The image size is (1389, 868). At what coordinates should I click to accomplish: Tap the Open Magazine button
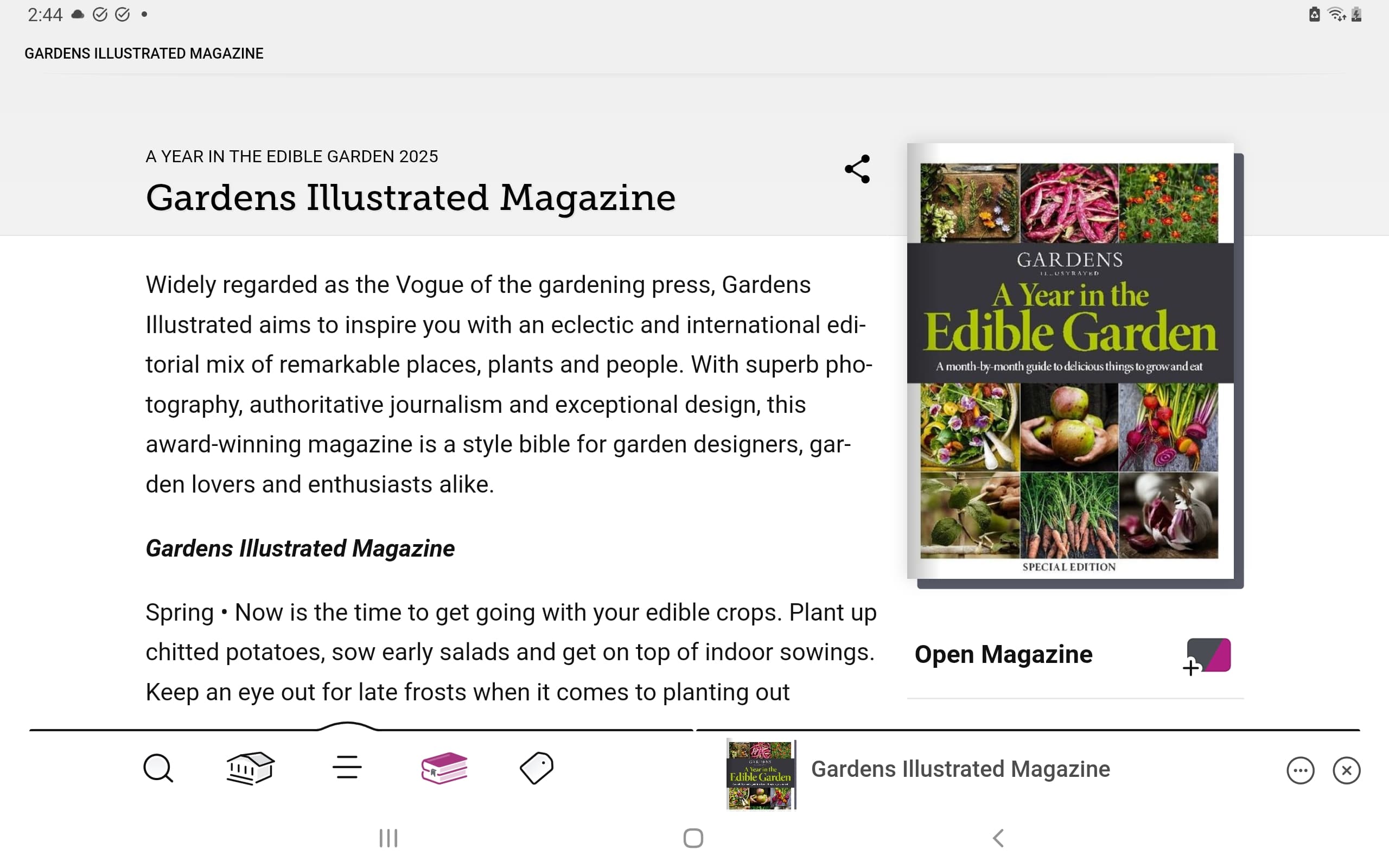pos(1003,654)
